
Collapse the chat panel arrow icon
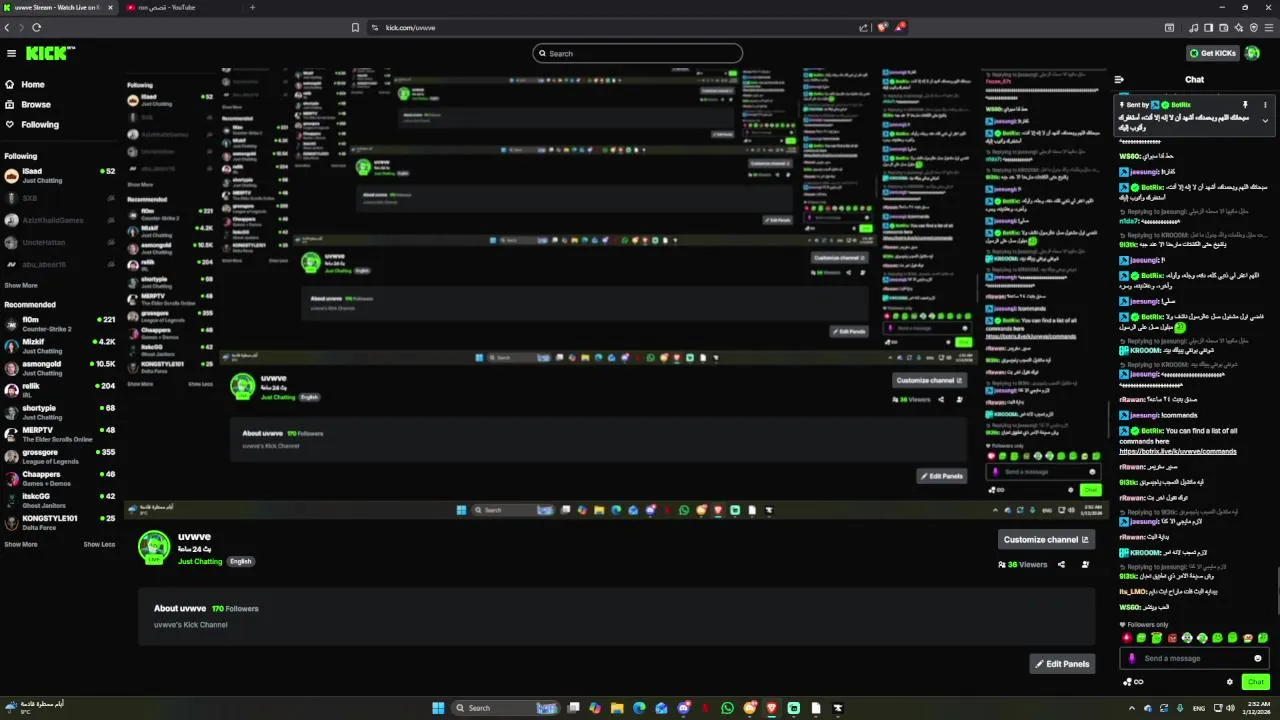click(x=1119, y=79)
